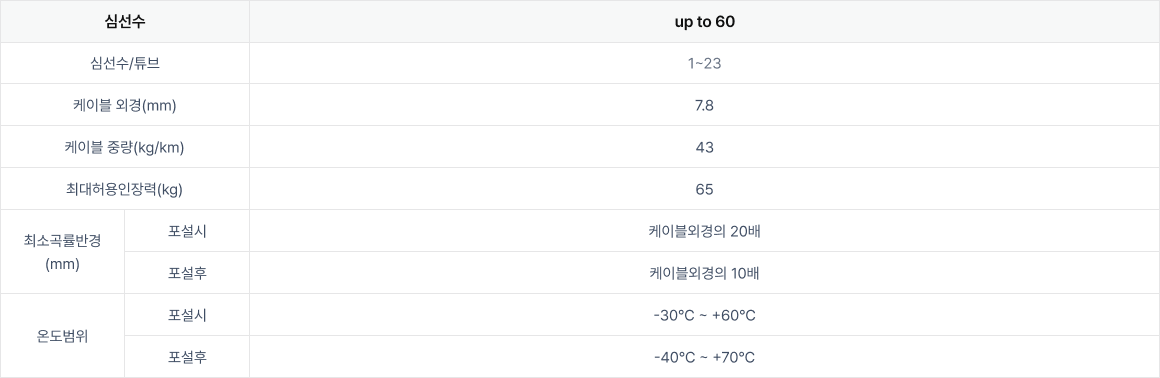Click the 케이블 중량(kg/km) label

[x=124, y=147]
